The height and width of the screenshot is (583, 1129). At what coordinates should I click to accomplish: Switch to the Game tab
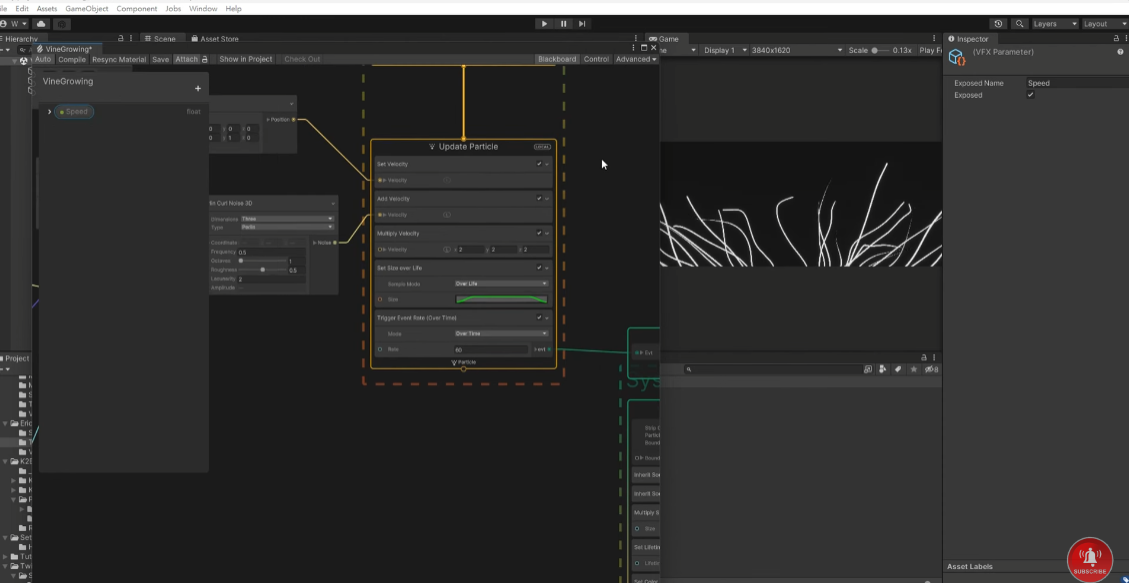668,39
